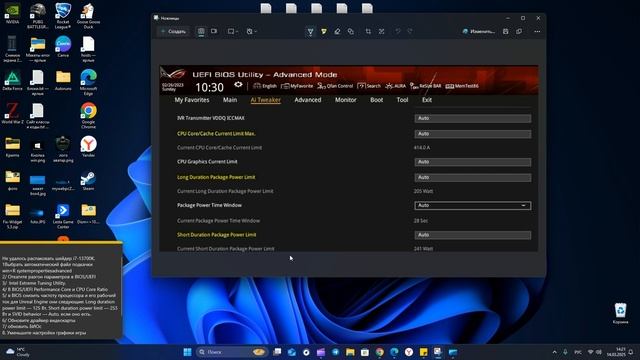
Task: Open the Google Chrome desktop shortcut
Action: tap(88, 116)
